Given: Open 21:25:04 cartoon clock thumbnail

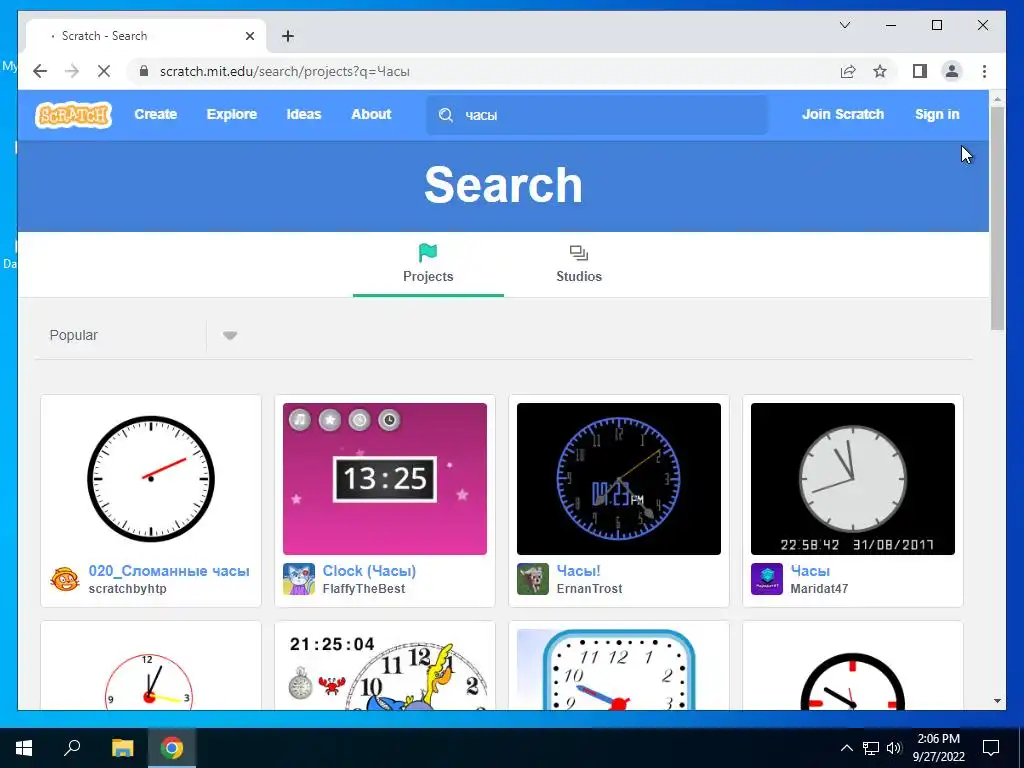Looking at the screenshot, I should coord(385,669).
